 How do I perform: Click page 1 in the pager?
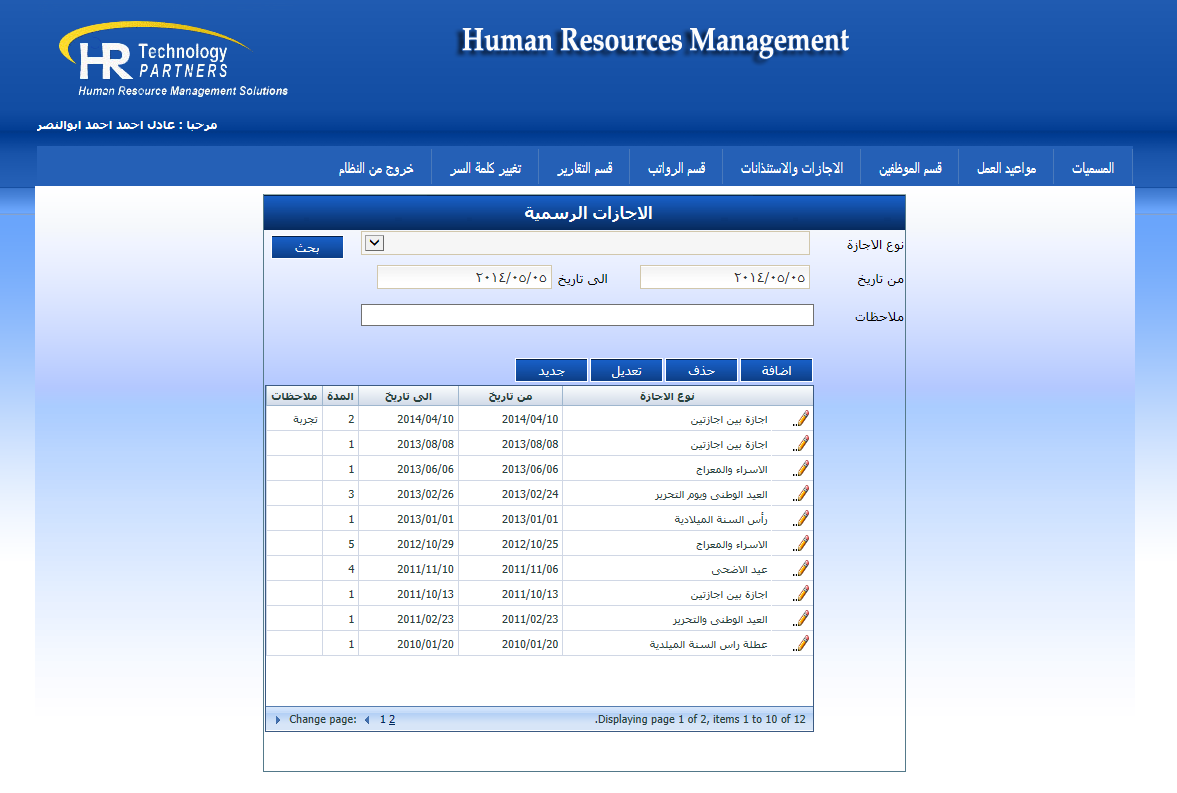(x=383, y=719)
